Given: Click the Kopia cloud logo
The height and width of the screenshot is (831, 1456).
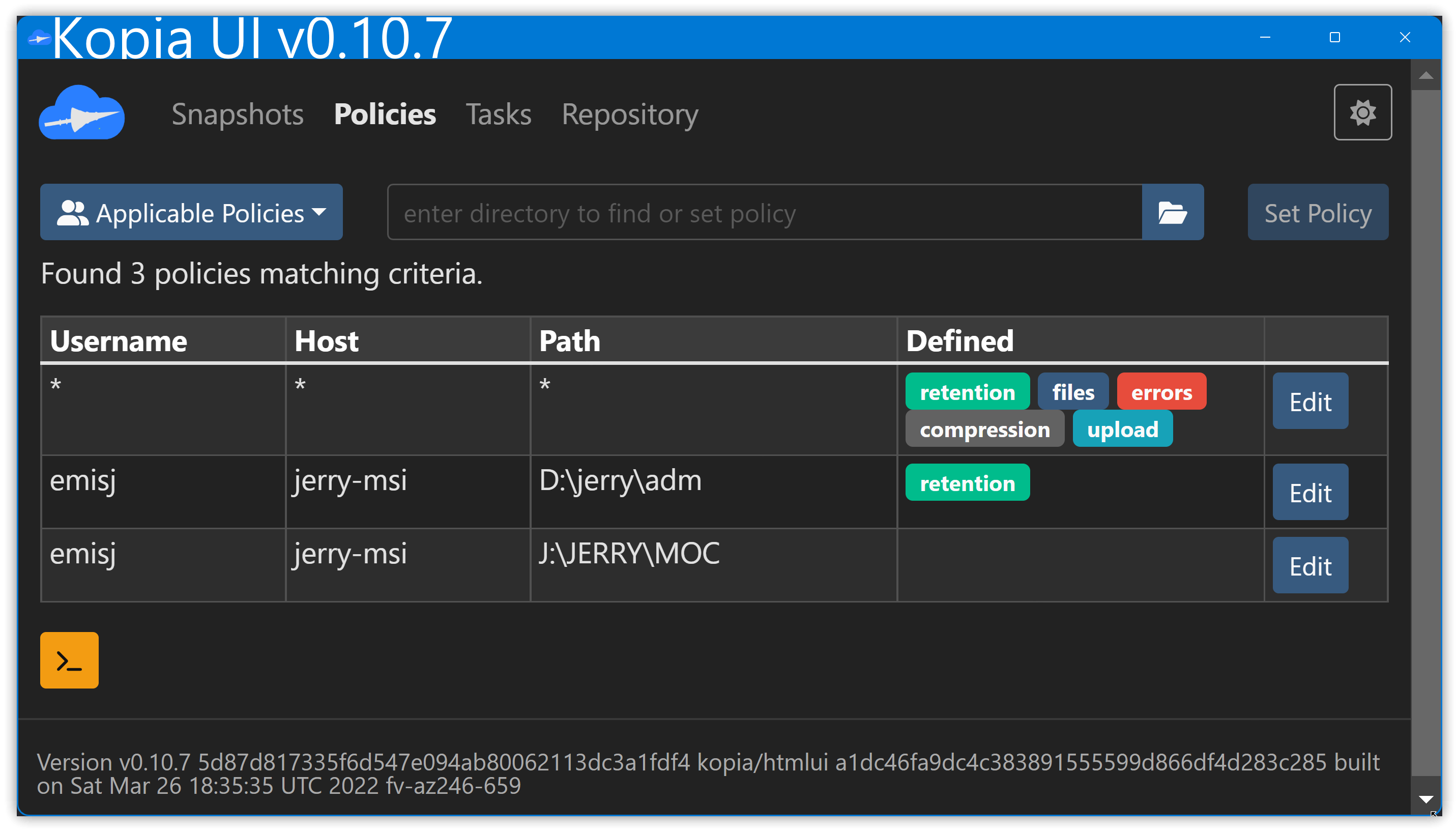Looking at the screenshot, I should pos(81,113).
